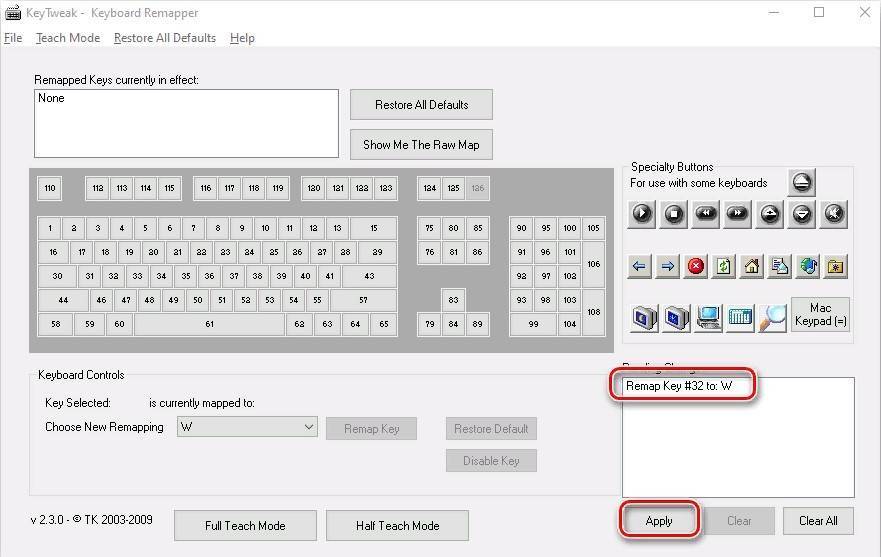Select key 61 on the keyboard layout
Screen dimensions: 881x557
click(210, 324)
